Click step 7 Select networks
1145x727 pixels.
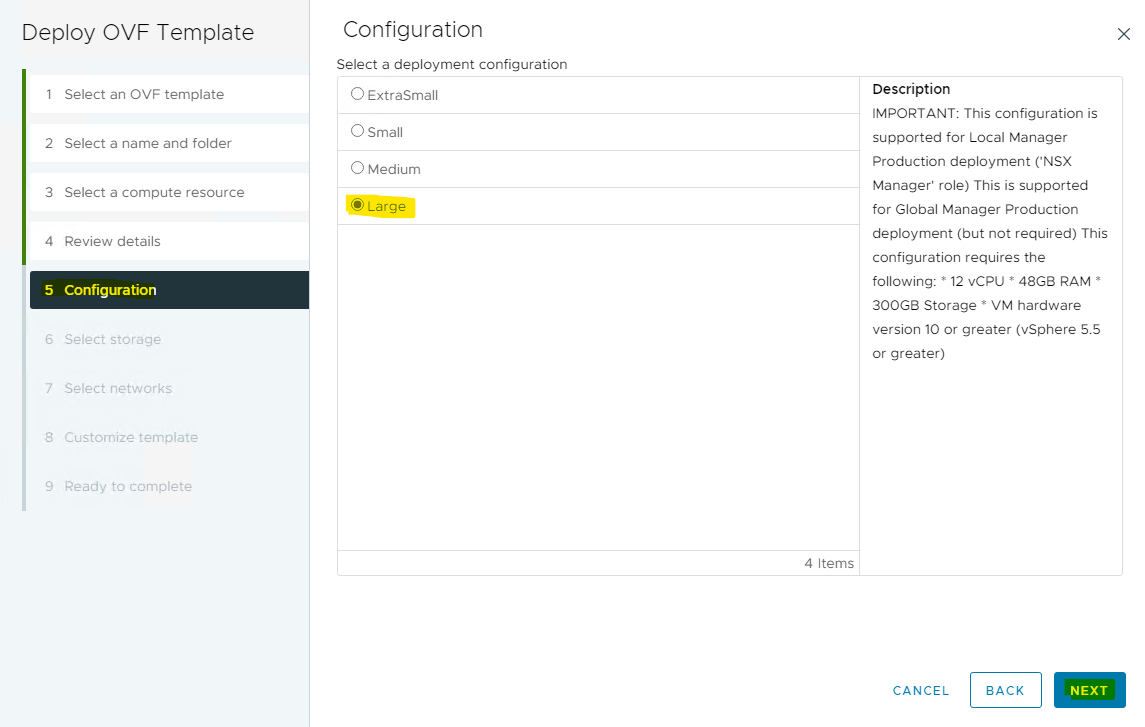click(x=118, y=388)
